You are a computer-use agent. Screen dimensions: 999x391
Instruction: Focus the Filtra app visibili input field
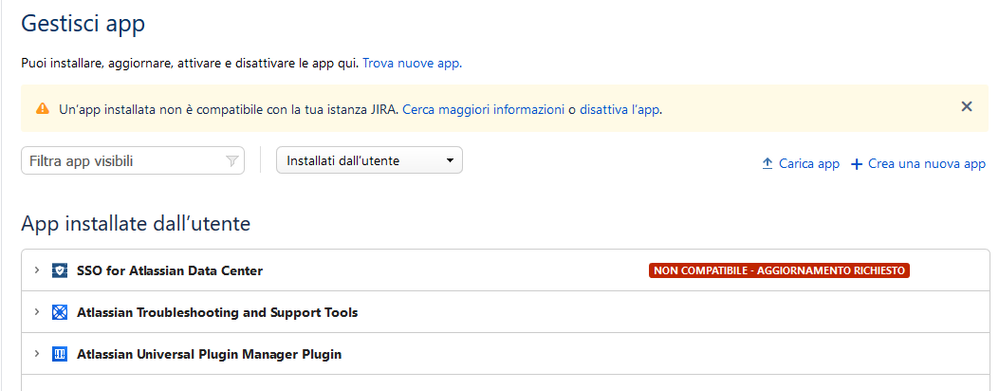[133, 160]
